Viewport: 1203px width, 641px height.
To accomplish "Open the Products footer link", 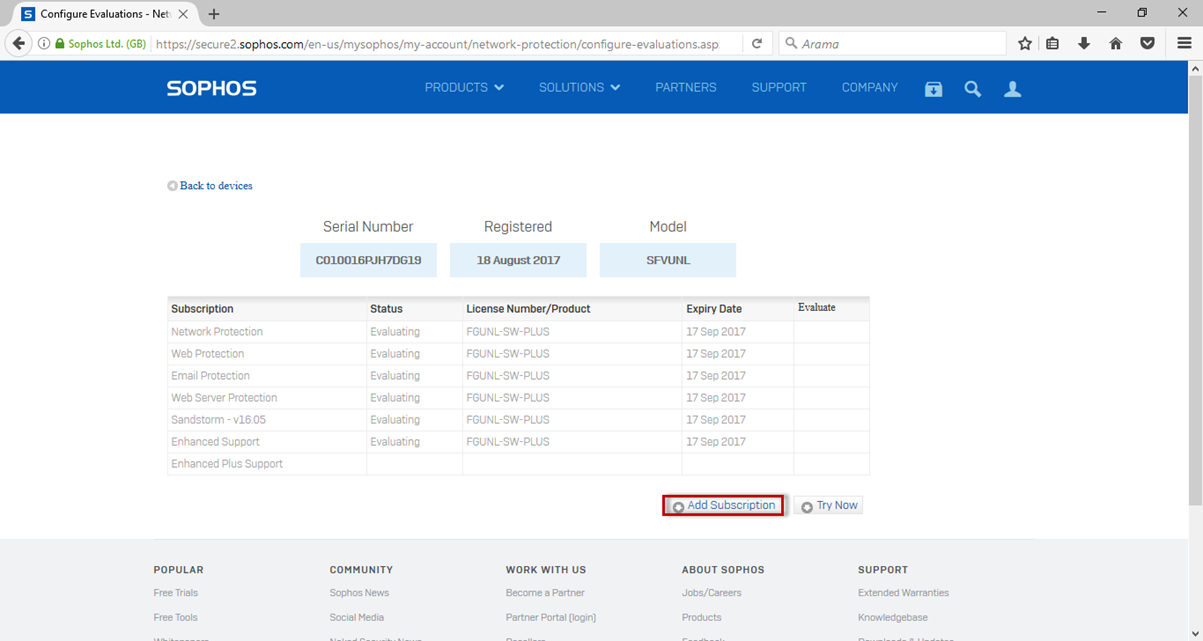I will [x=702, y=618].
